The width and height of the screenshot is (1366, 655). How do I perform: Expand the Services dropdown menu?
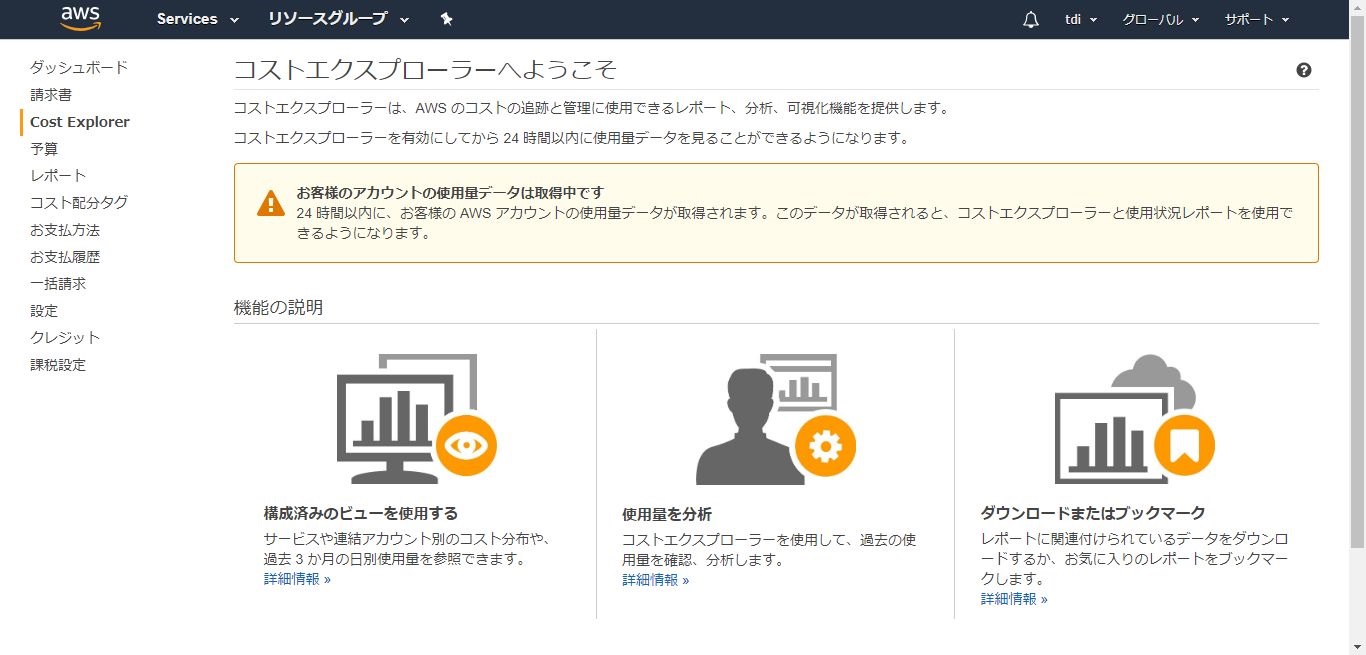point(197,19)
